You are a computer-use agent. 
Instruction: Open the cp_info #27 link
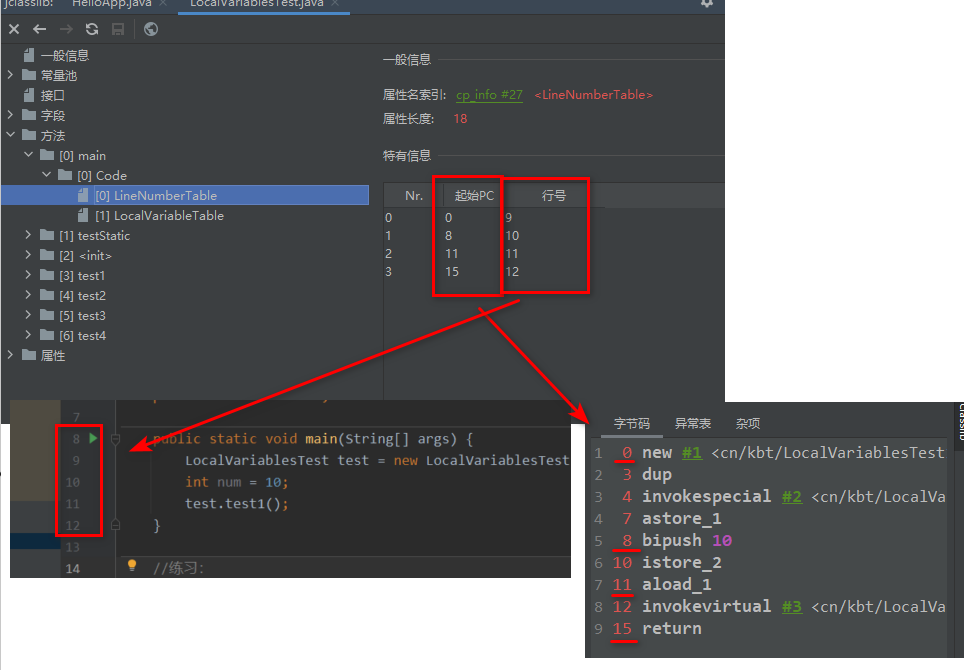(489, 95)
